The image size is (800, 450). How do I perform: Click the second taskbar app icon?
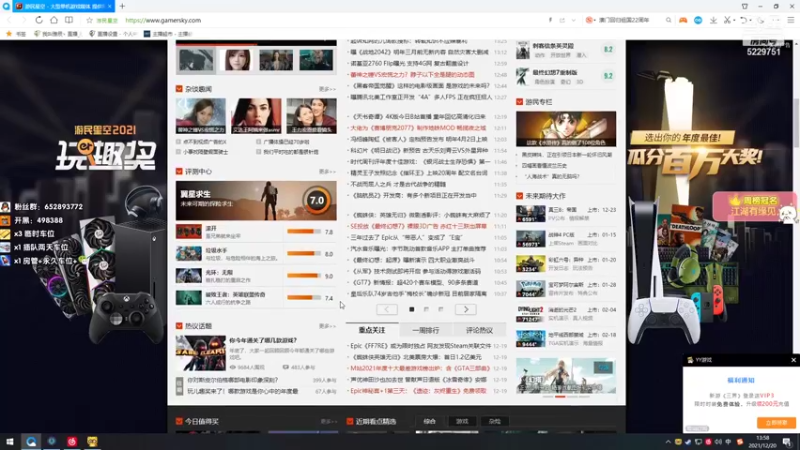point(52,441)
